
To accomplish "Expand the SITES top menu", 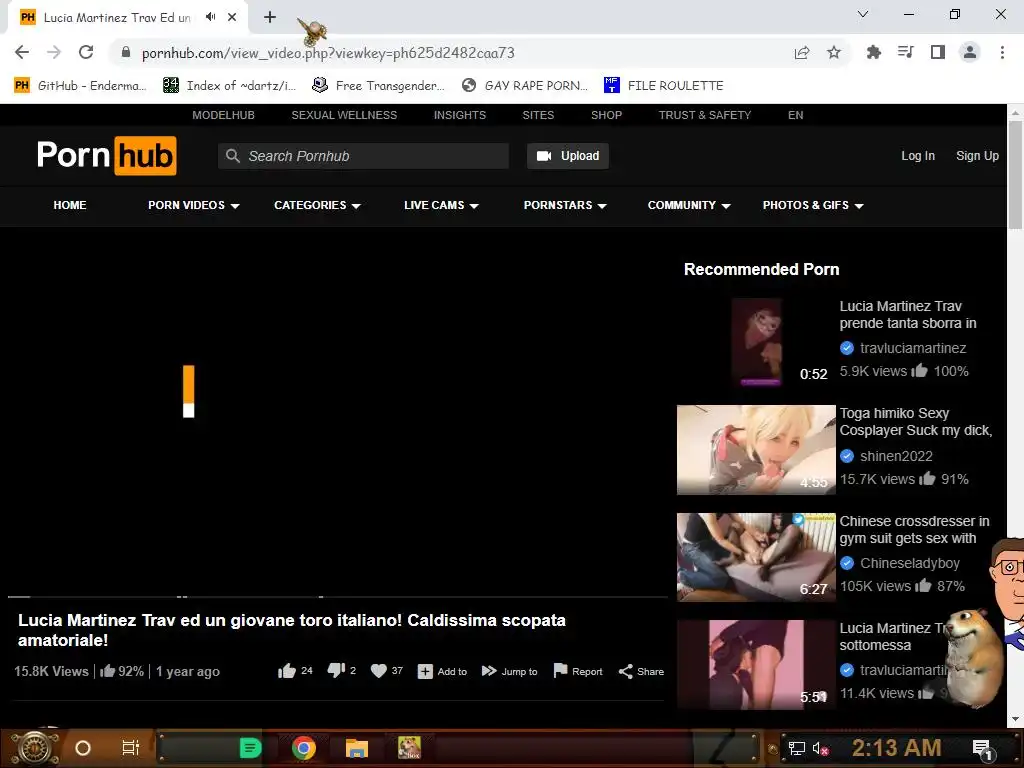I will click(538, 115).
